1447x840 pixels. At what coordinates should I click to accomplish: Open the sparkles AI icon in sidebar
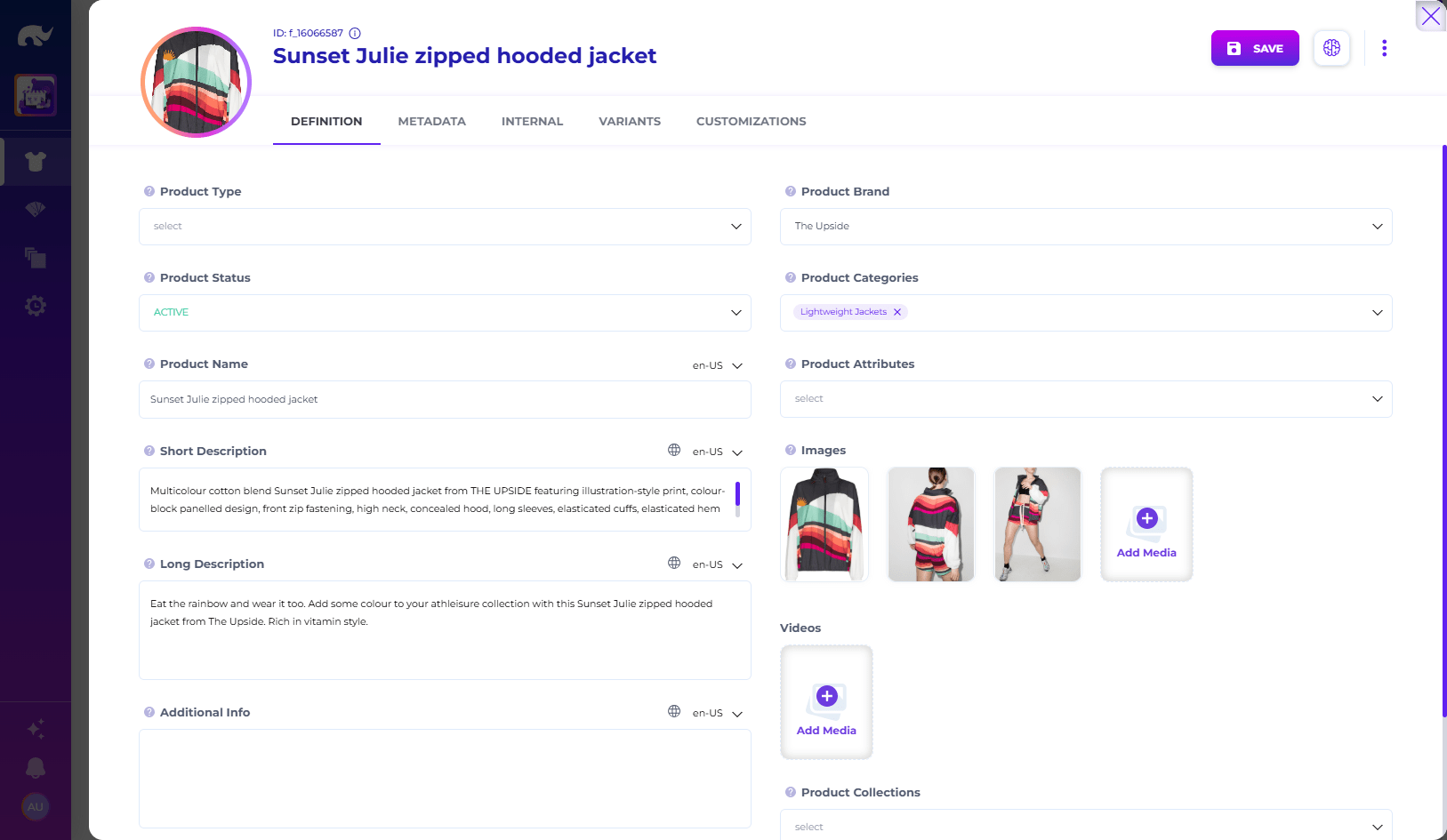(36, 729)
